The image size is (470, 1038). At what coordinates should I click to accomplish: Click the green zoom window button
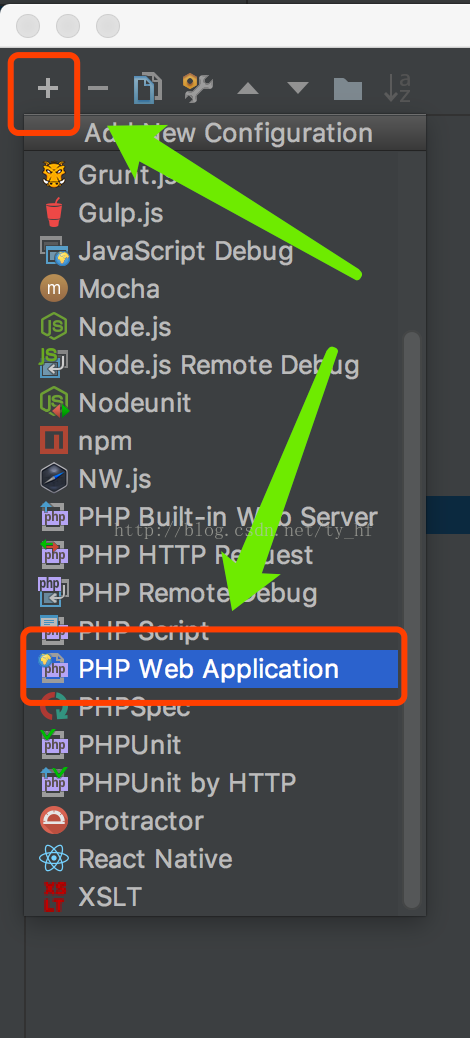tap(108, 26)
